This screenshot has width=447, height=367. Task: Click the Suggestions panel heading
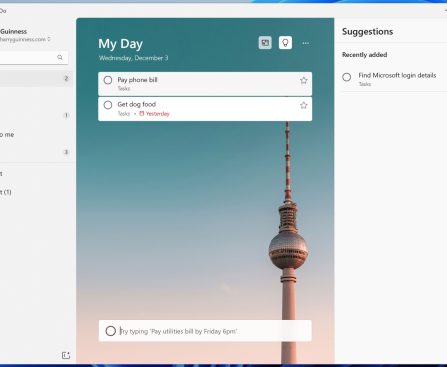point(367,32)
